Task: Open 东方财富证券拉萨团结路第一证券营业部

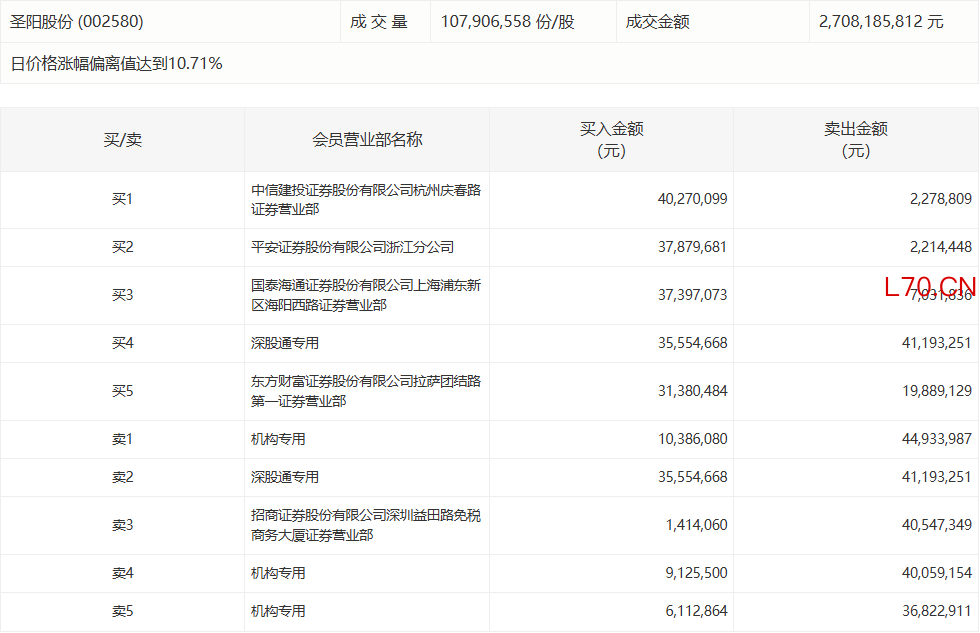Action: (x=365, y=391)
